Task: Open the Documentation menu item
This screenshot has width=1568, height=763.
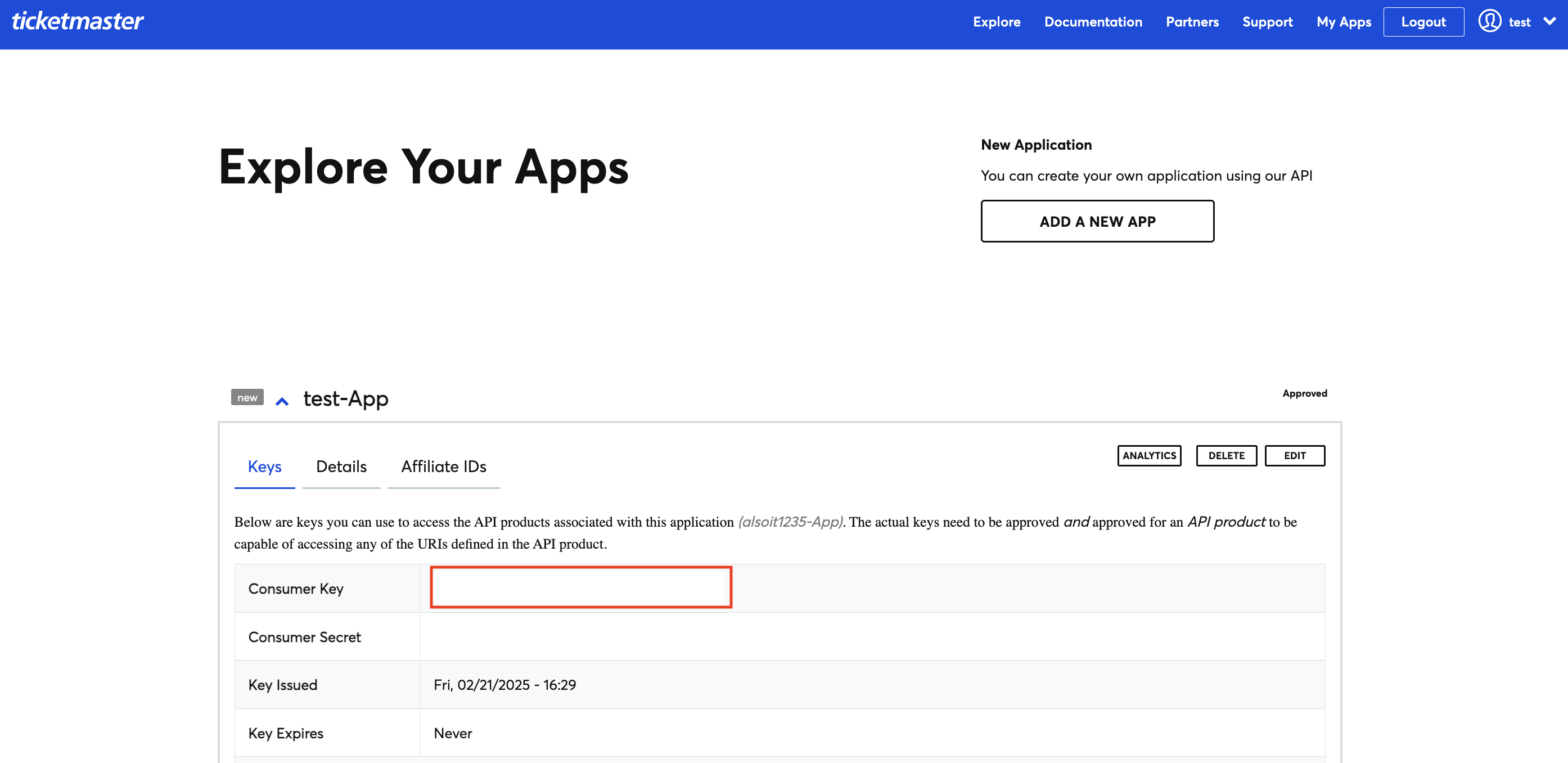Action: tap(1093, 22)
